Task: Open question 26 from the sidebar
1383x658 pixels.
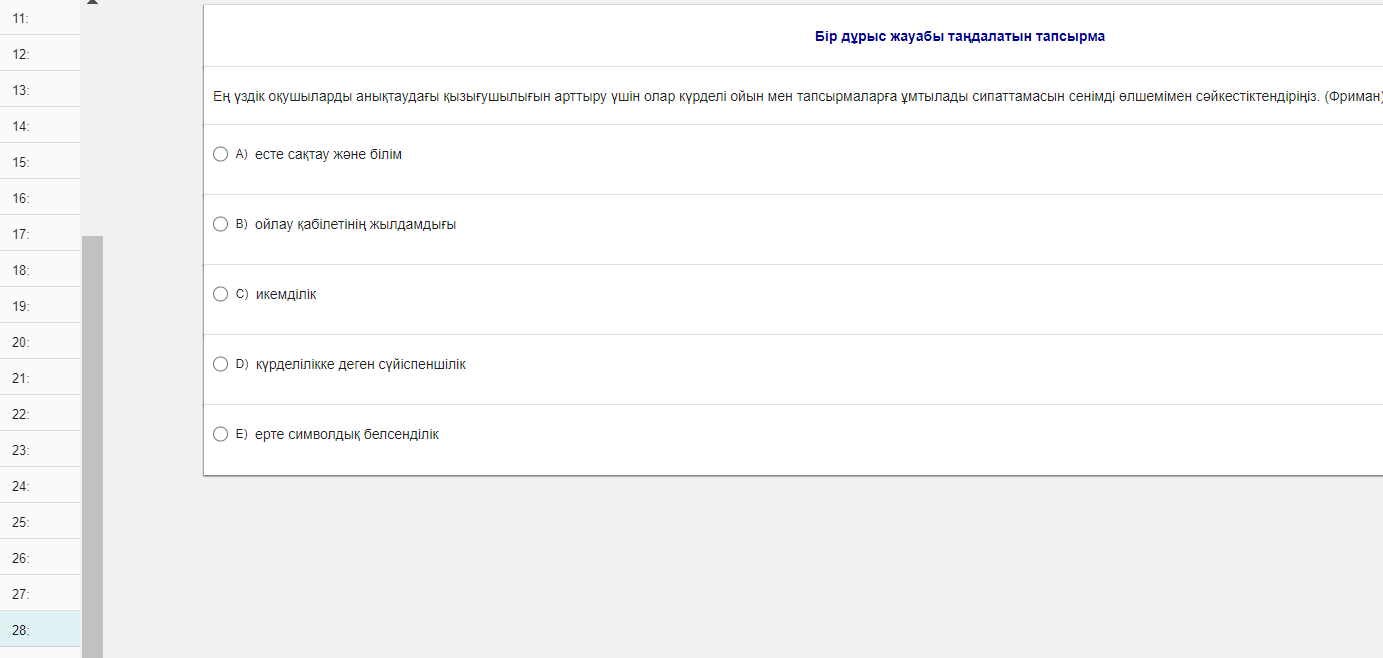Action: [40, 558]
